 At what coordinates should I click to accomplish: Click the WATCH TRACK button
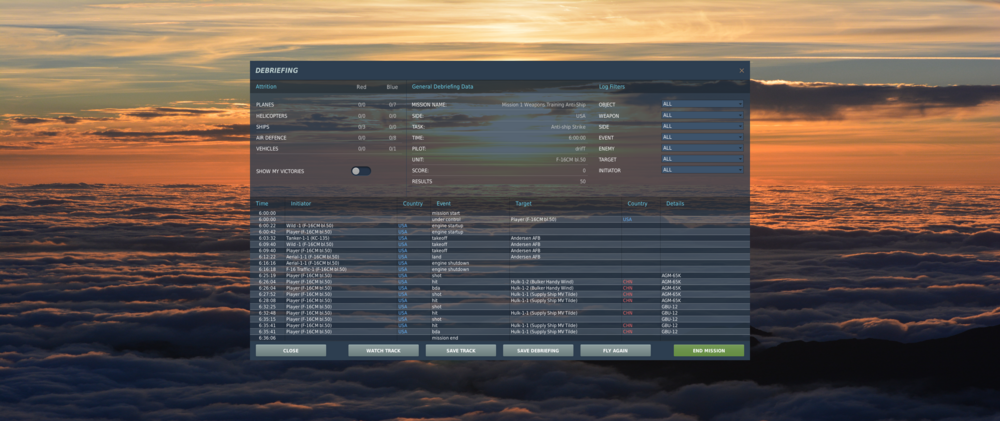pyautogui.click(x=383, y=350)
